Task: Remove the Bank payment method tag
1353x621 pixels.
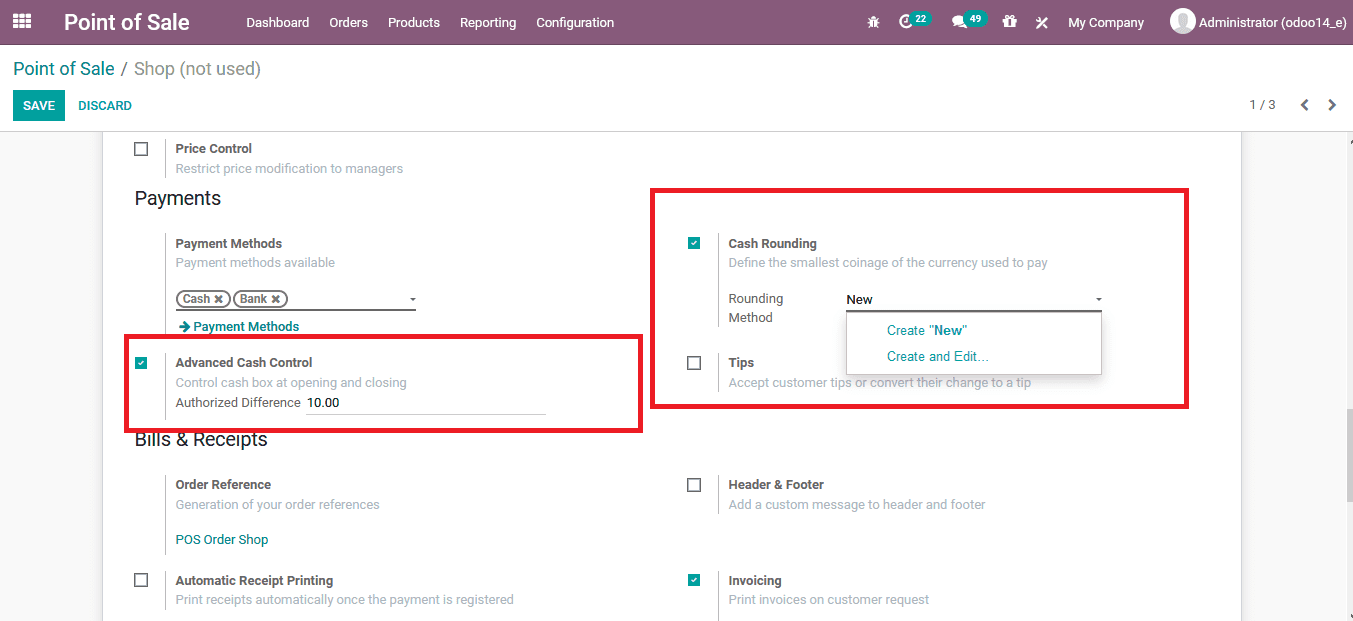Action: (x=275, y=299)
